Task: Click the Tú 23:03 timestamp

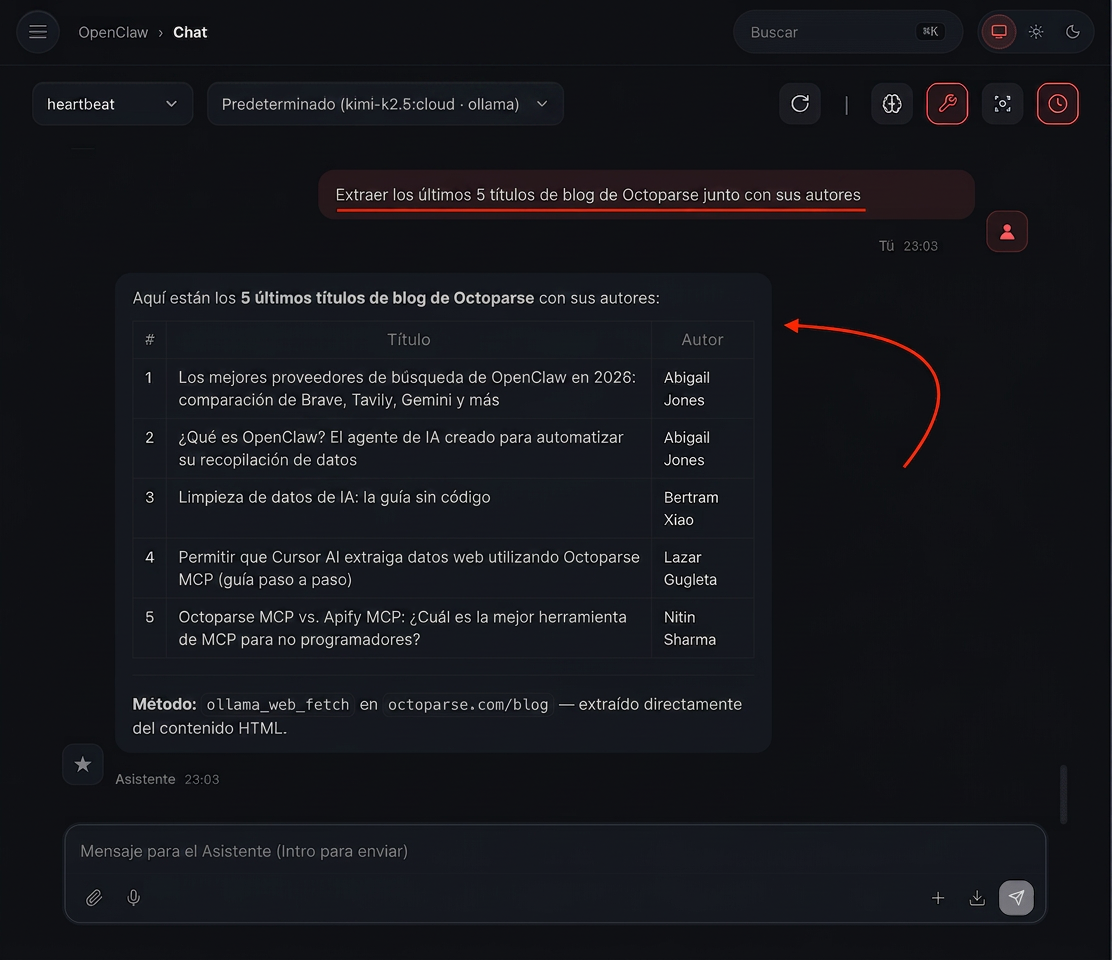Action: click(x=908, y=246)
